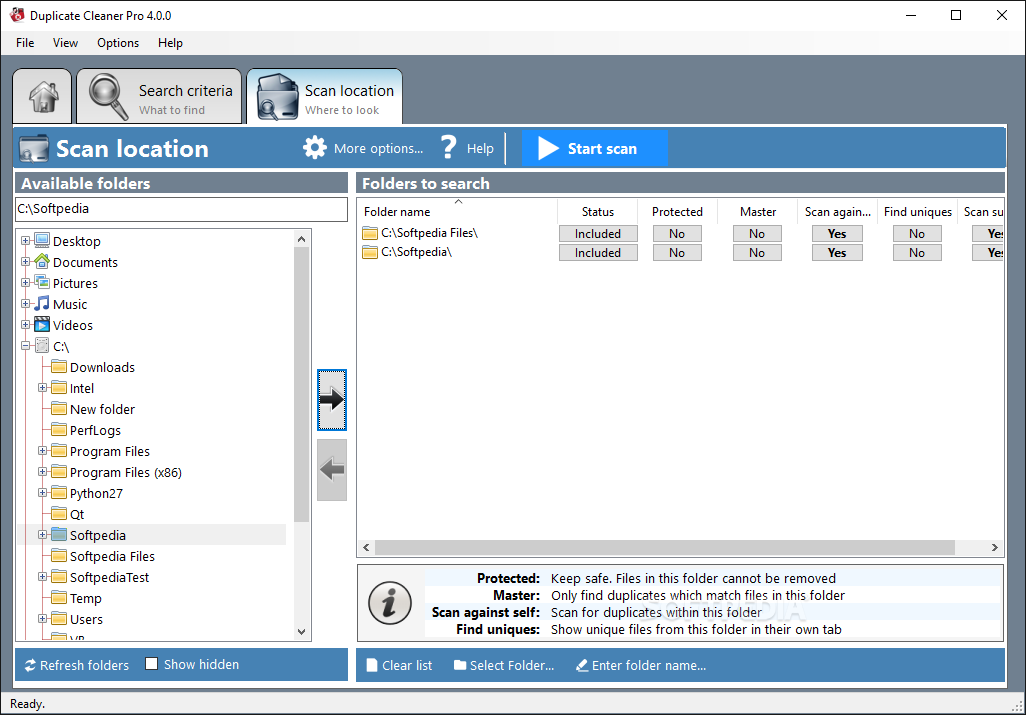
Task: Toggle Scan against self for C:\Softpedia\
Action: (837, 253)
